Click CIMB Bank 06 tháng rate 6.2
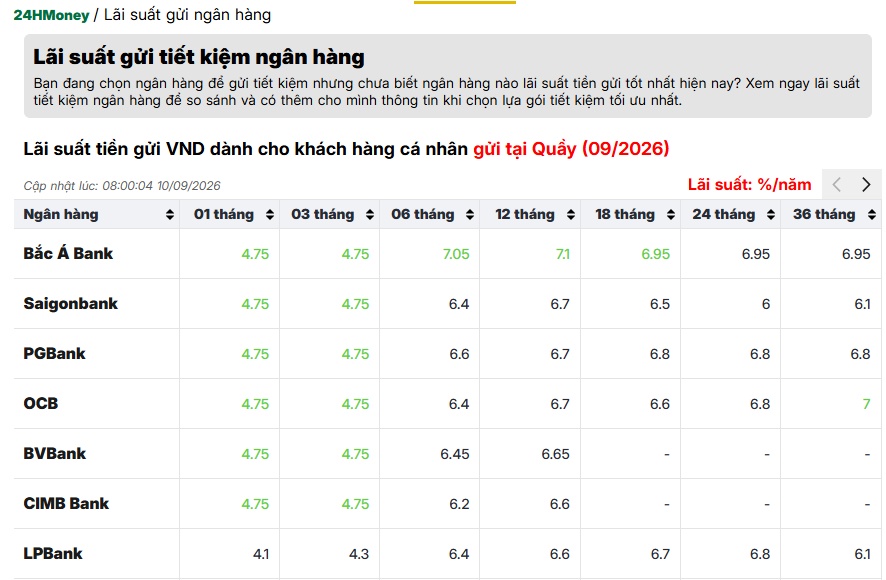Image resolution: width=886 pixels, height=580 pixels. (x=459, y=504)
